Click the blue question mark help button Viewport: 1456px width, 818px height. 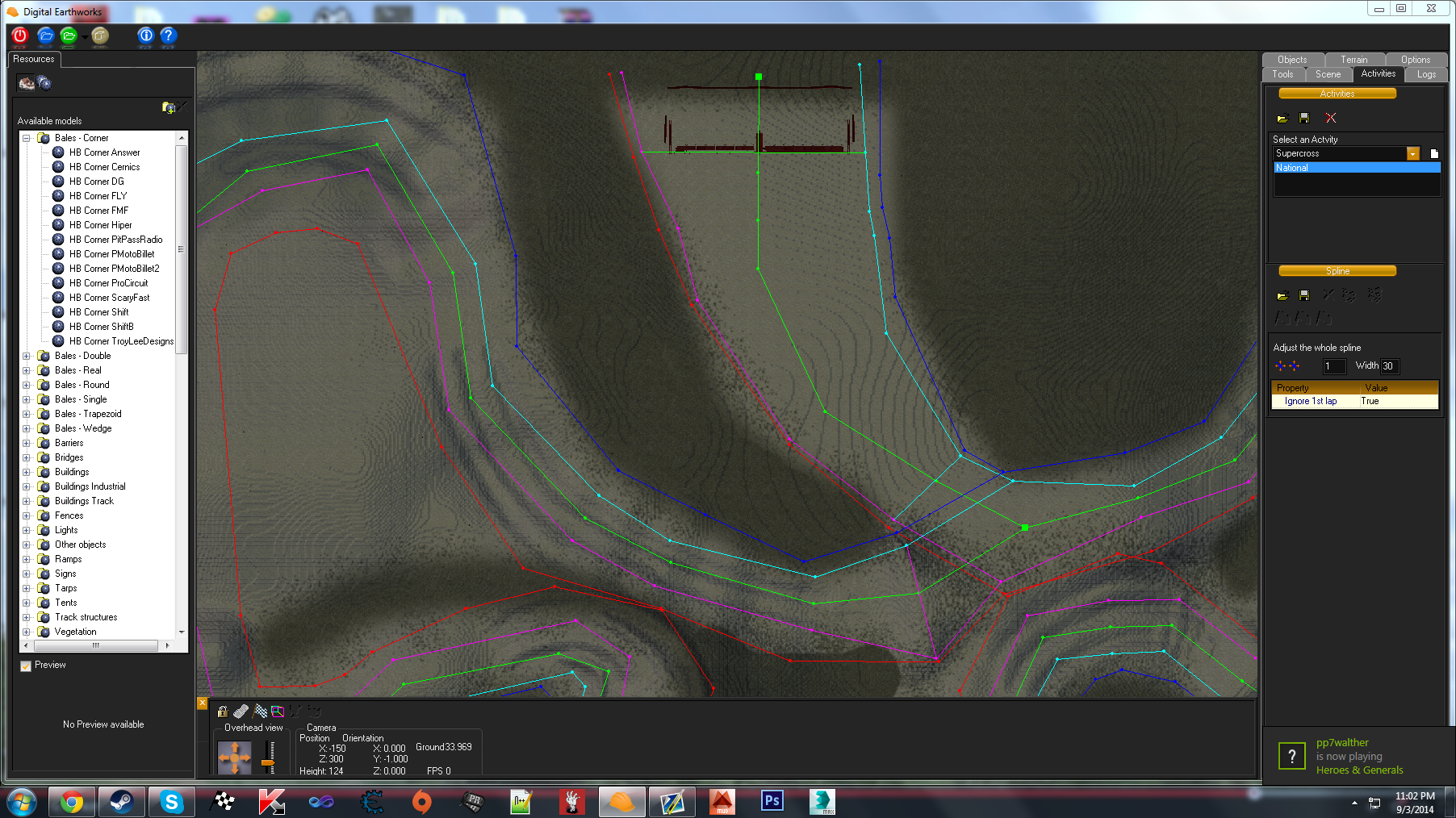pyautogui.click(x=168, y=35)
